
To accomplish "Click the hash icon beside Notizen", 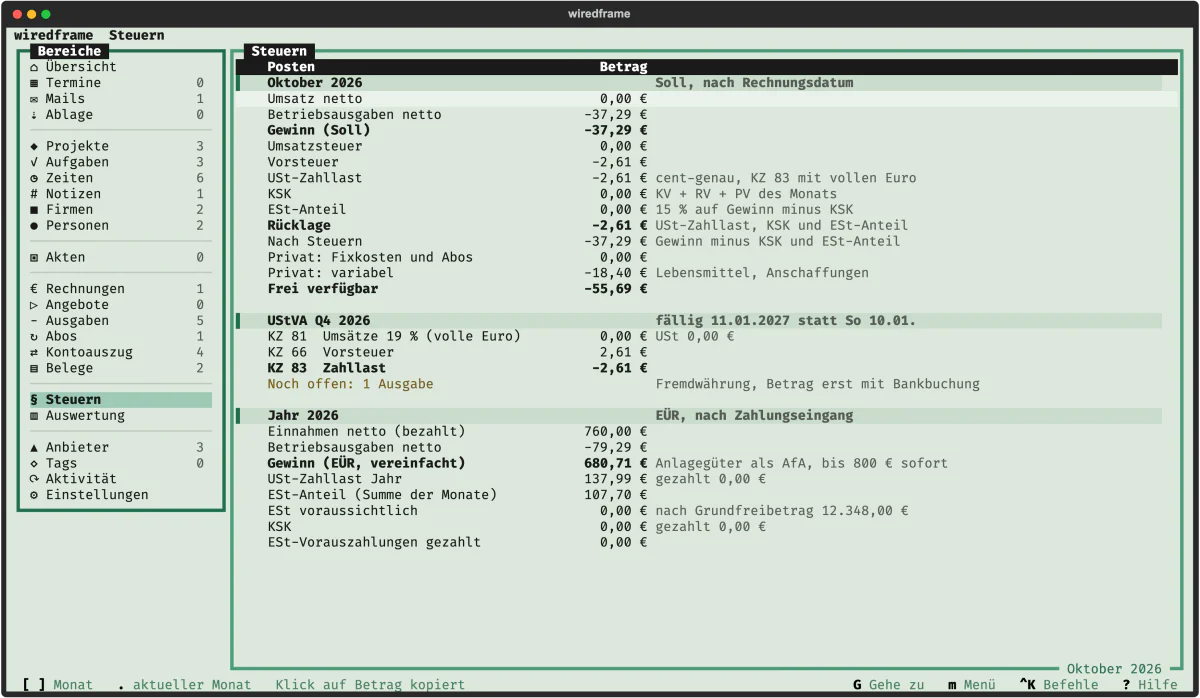I will pyautogui.click(x=34, y=194).
